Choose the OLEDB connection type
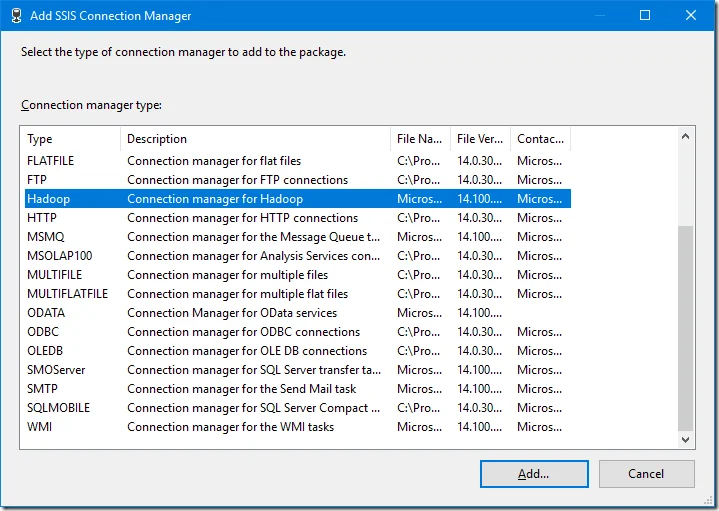The height and width of the screenshot is (511, 719). click(x=47, y=351)
